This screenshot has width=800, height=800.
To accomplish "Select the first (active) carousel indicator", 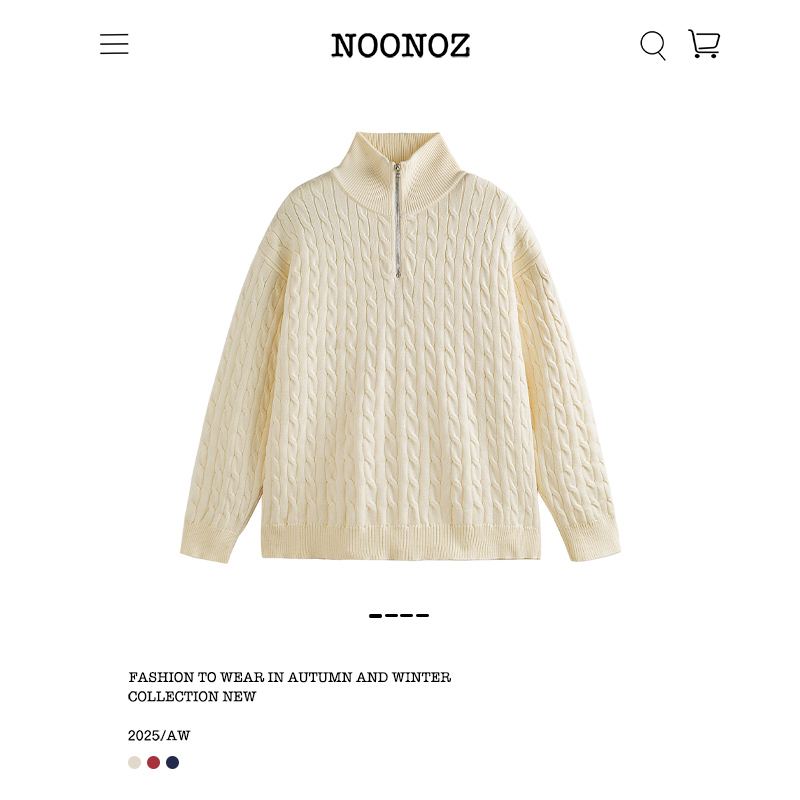I will pyautogui.click(x=376, y=616).
